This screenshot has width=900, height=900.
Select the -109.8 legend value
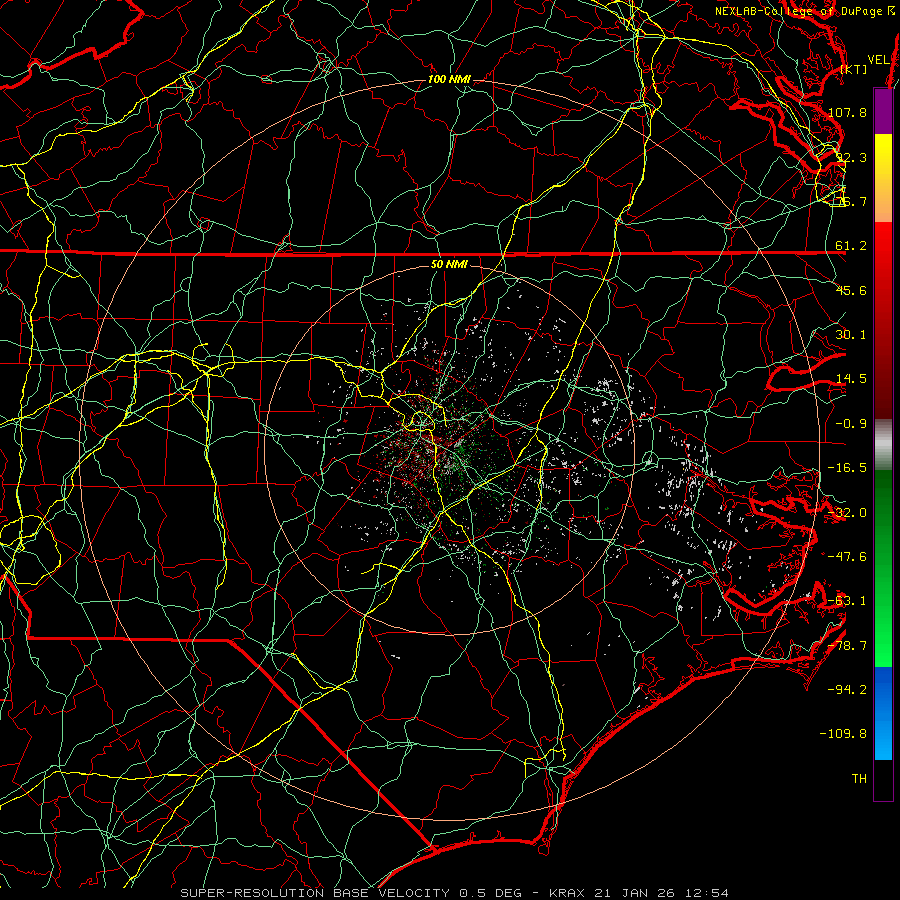844,734
